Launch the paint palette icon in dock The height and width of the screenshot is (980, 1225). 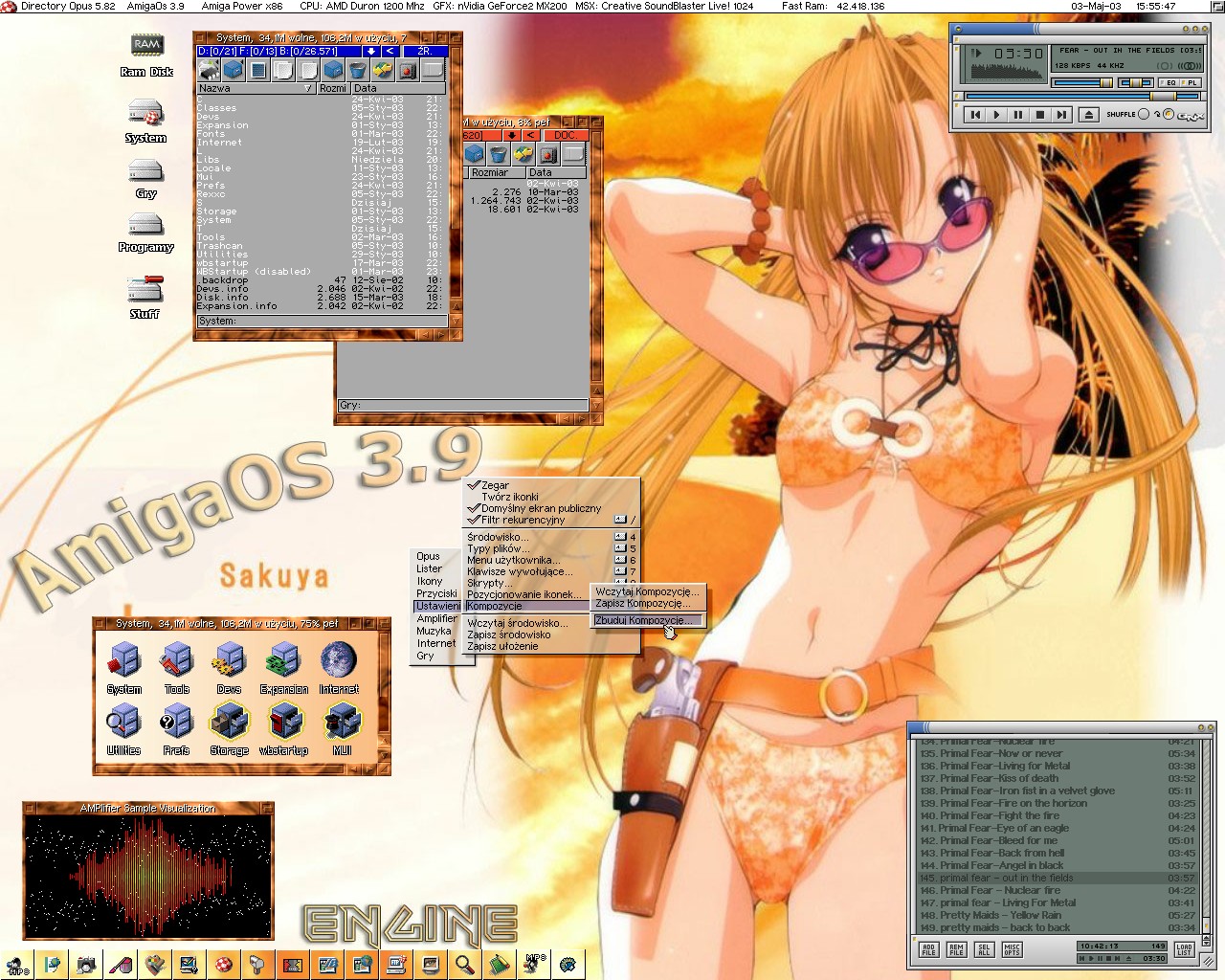pyautogui.click(x=155, y=965)
